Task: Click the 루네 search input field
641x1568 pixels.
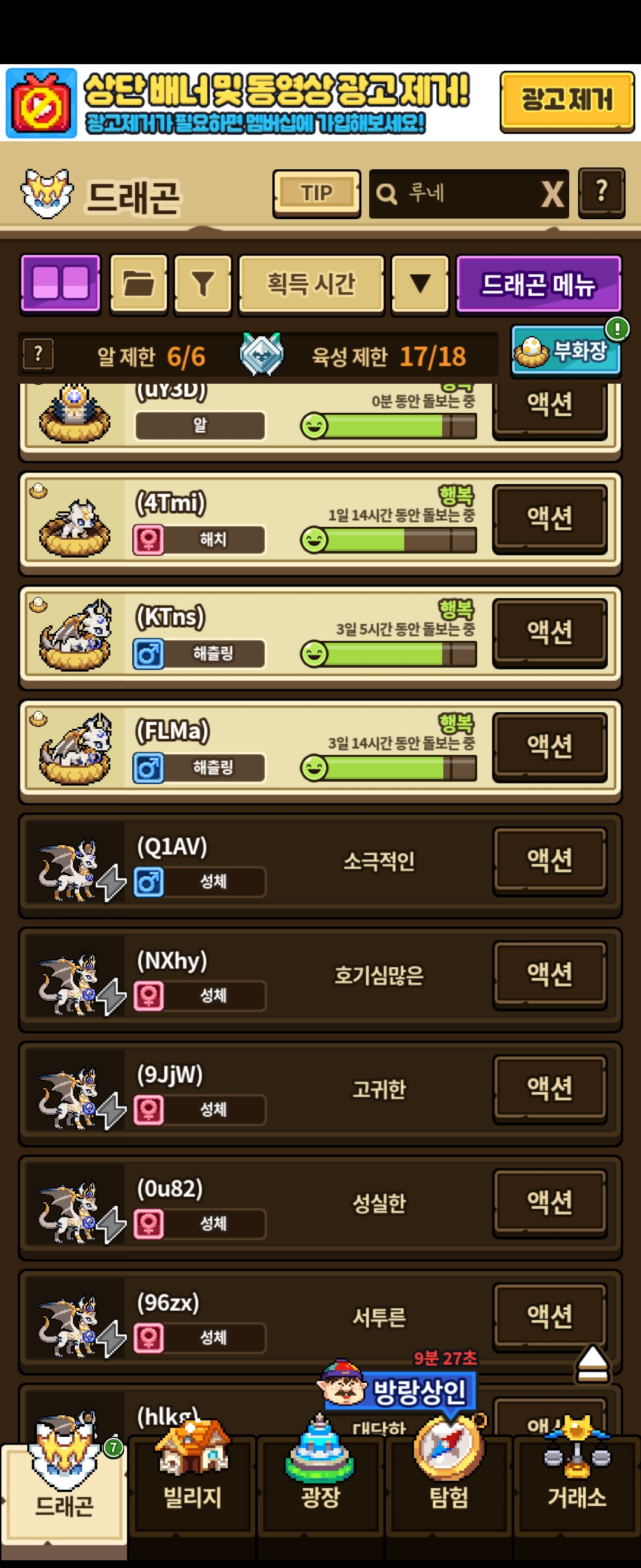Action: pyautogui.click(x=456, y=194)
